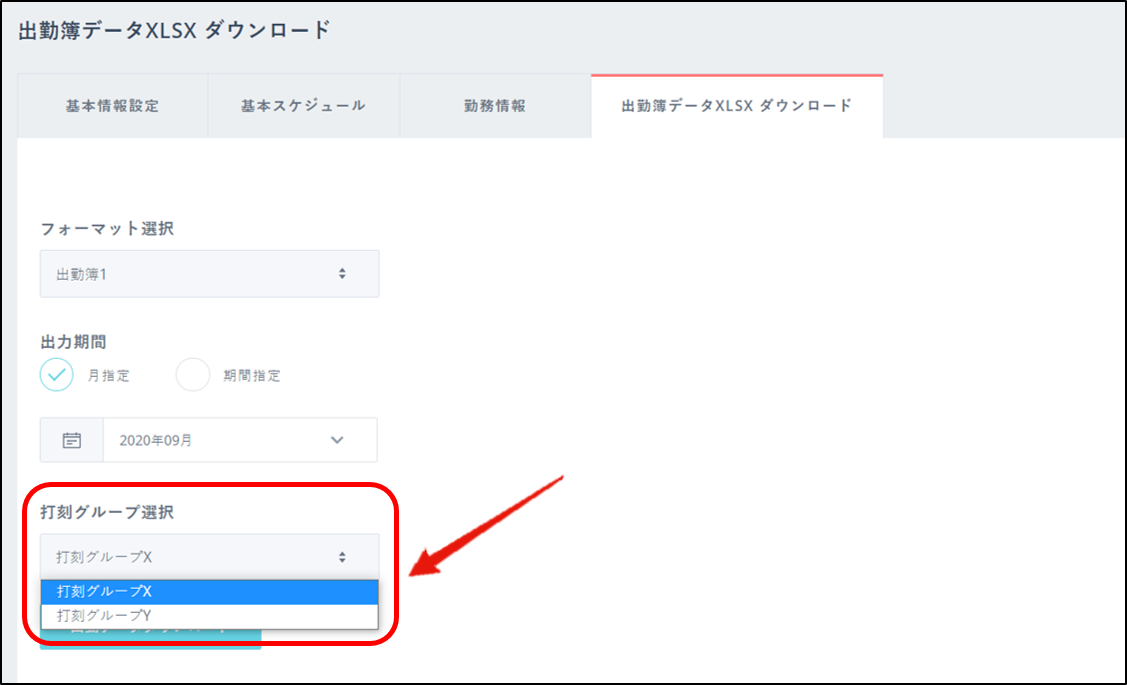Switch to the 基本情報設定 tab
Viewport: 1127px width, 685px height.
pyautogui.click(x=112, y=106)
